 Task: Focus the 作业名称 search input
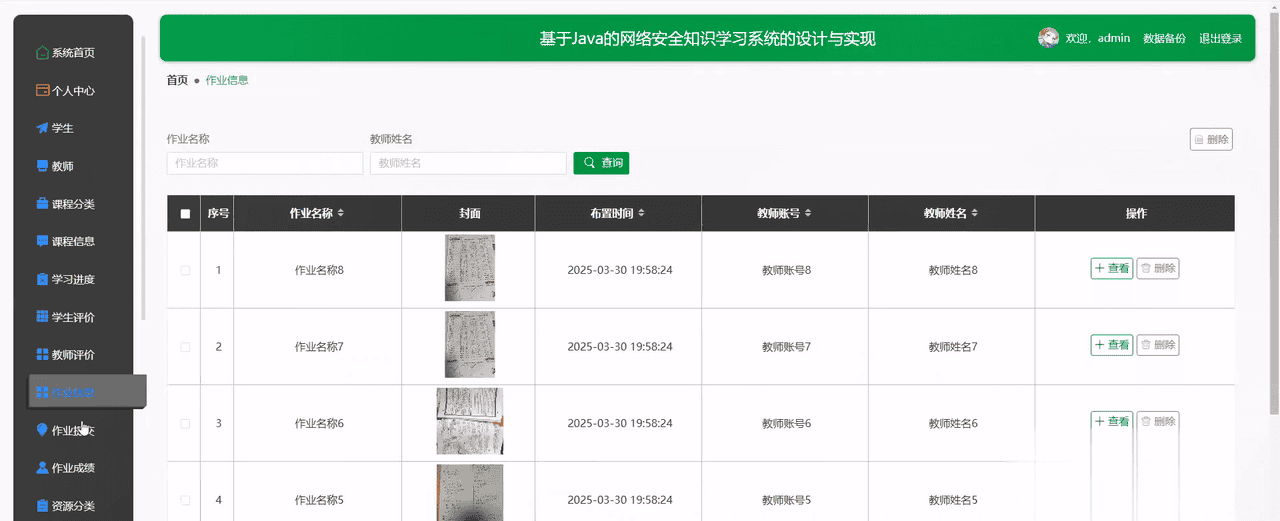click(265, 163)
